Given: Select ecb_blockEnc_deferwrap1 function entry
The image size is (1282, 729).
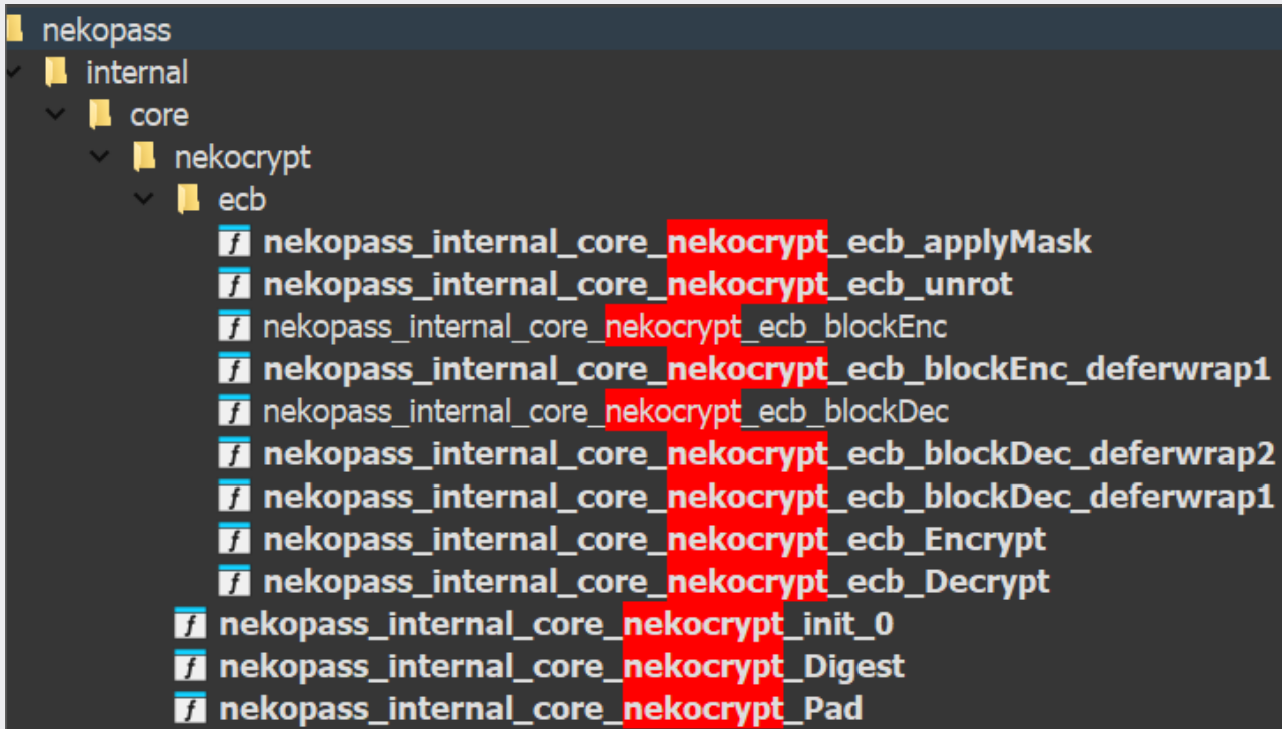Looking at the screenshot, I should tap(766, 370).
